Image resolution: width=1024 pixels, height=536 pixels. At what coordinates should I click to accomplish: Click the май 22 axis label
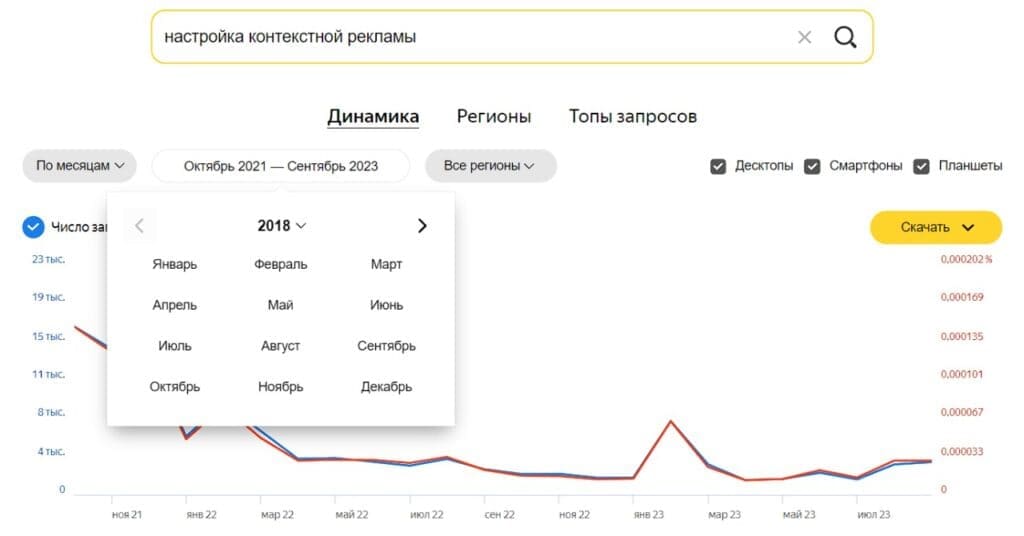[352, 514]
